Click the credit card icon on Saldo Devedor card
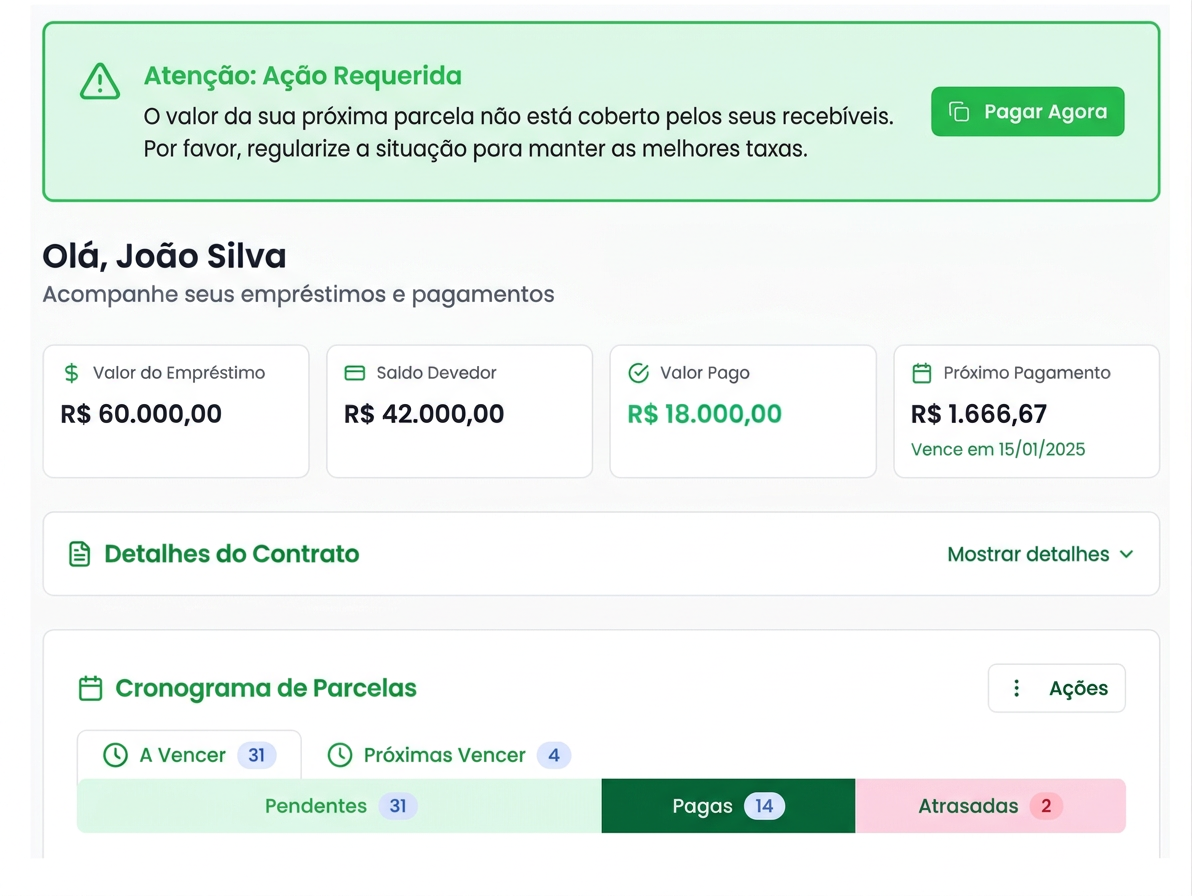The image size is (1192, 896). pyautogui.click(x=355, y=372)
